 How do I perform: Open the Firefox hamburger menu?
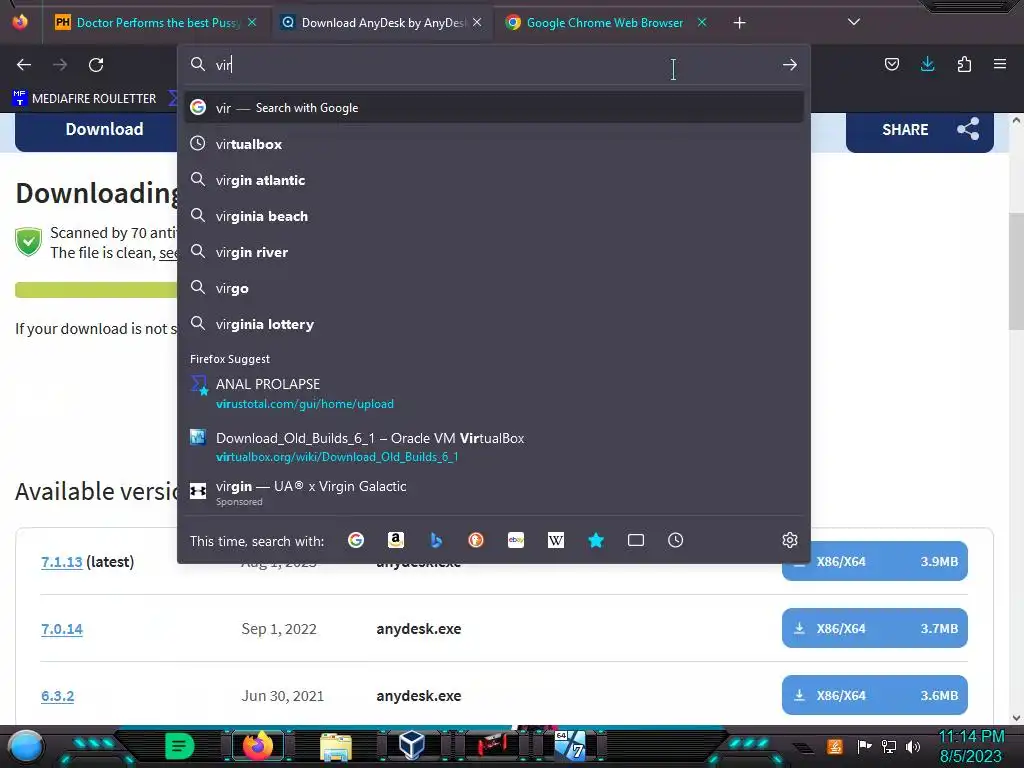[1000, 64]
